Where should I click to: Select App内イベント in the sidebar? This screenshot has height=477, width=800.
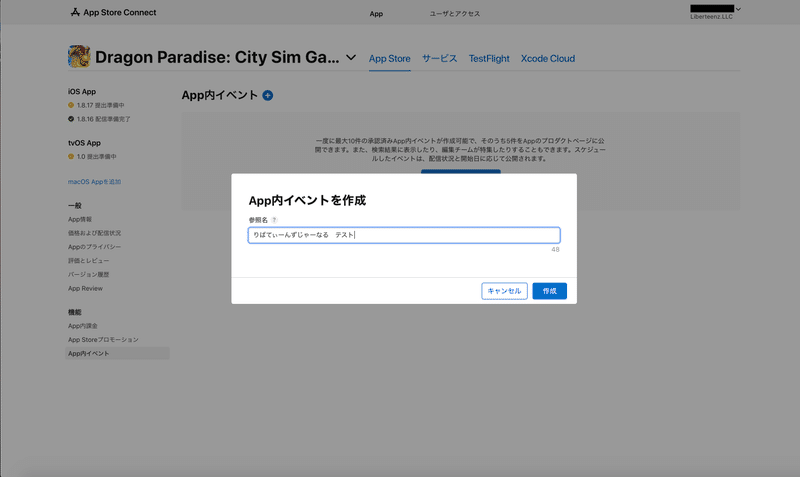point(117,354)
